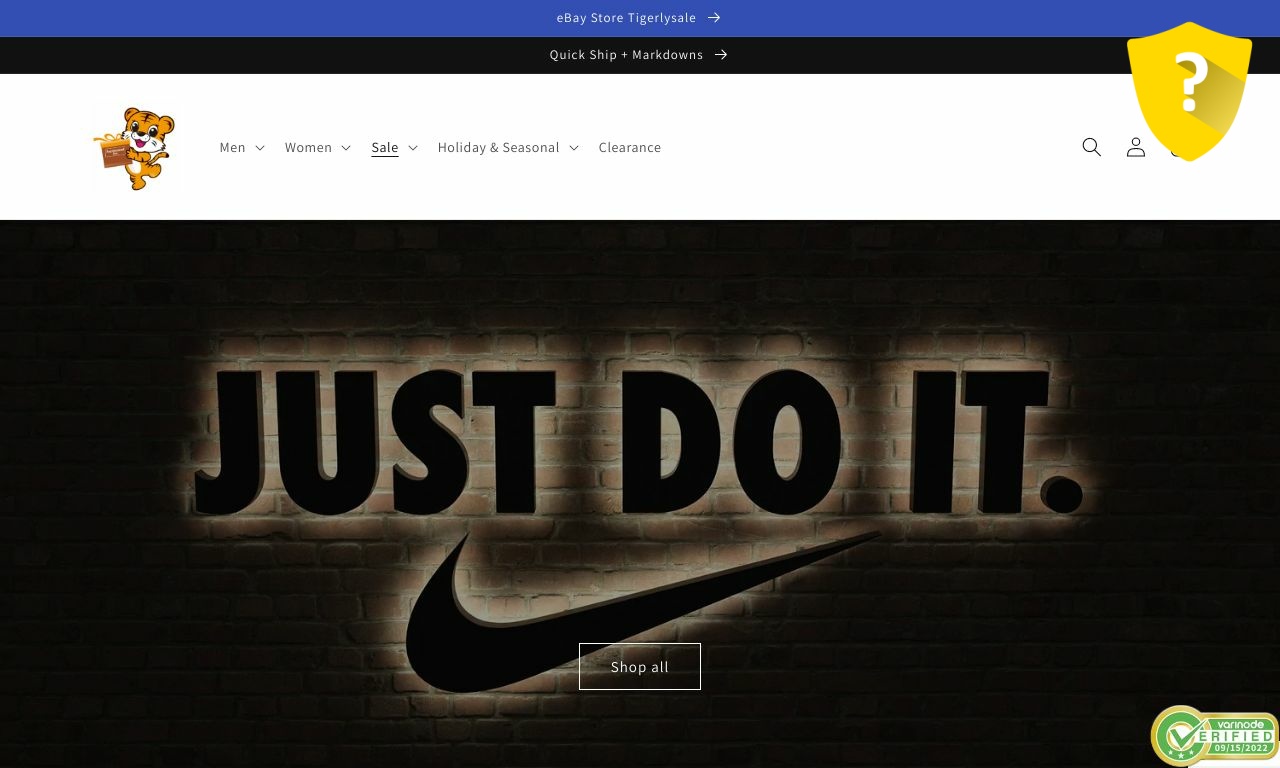Open the Women menu
Screen dimensions: 1280x768
pos(318,147)
